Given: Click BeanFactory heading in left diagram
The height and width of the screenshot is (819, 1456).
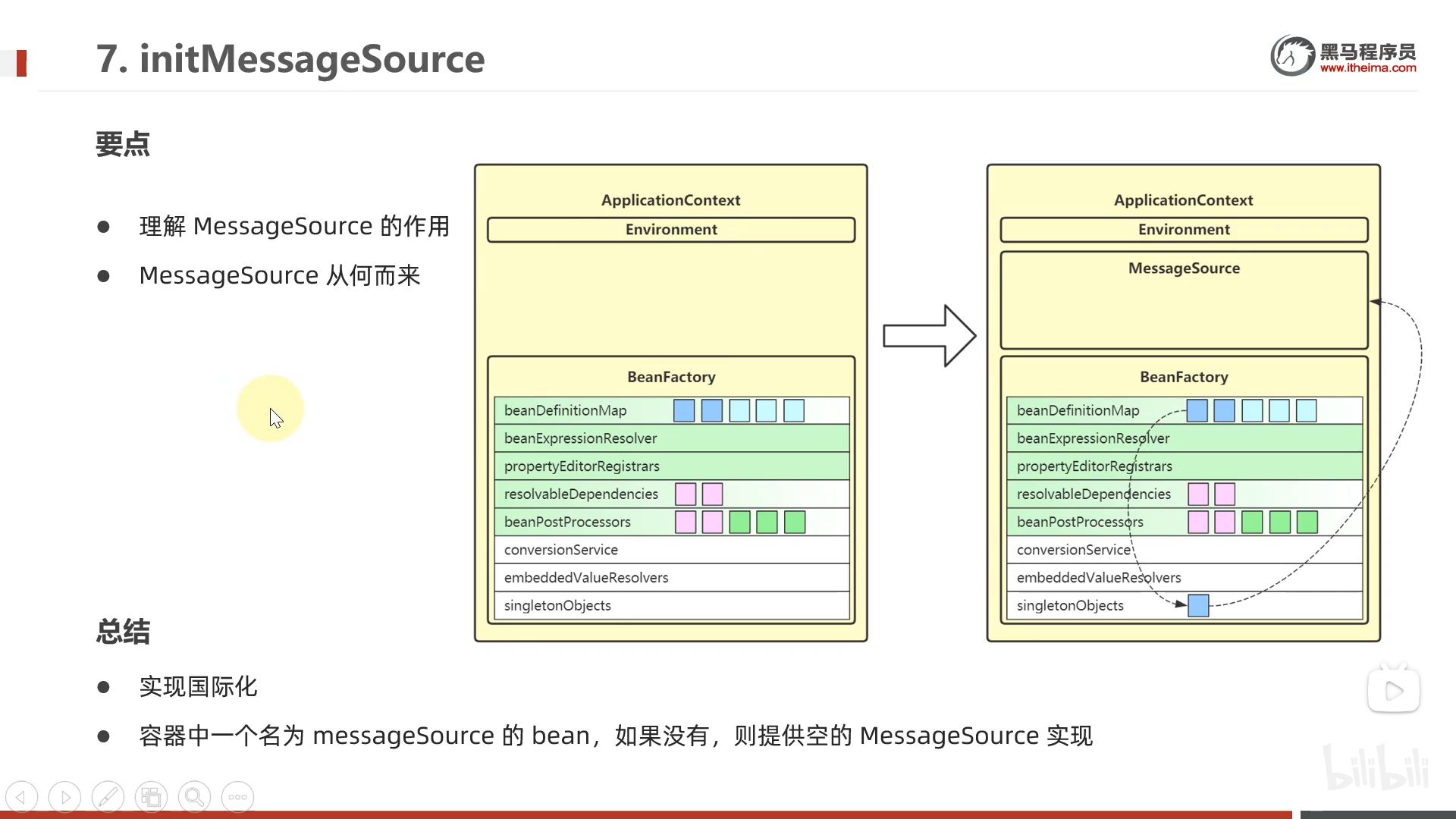Looking at the screenshot, I should [x=671, y=377].
